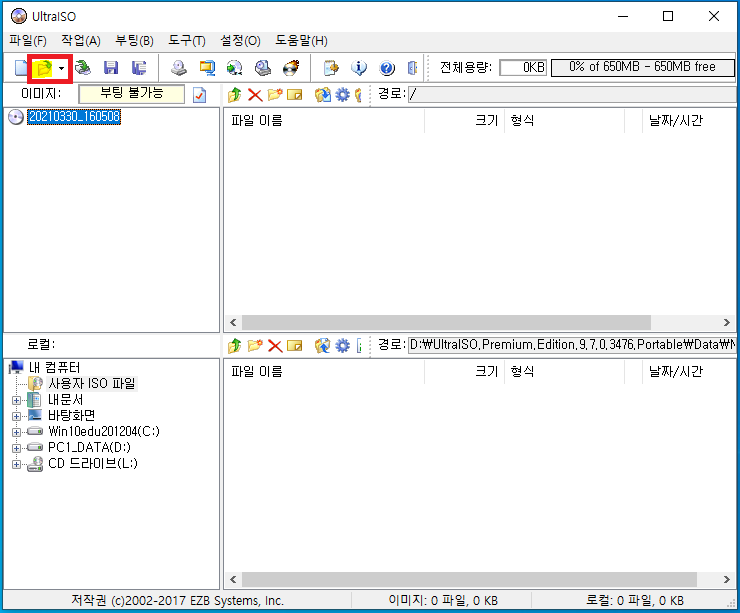Open the 부팅(B) menu

[135, 41]
